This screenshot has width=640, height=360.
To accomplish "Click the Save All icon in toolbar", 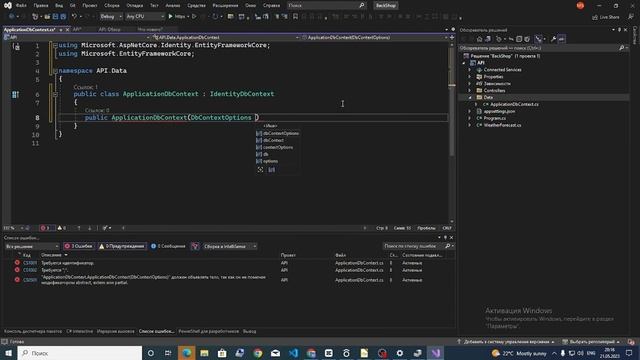I will 63,16.
